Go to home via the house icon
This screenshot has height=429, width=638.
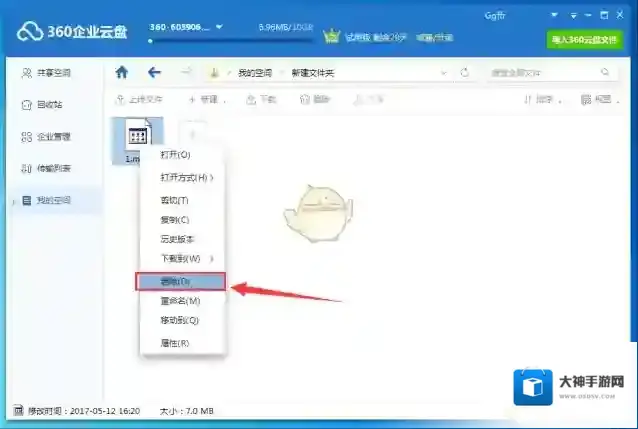(122, 72)
